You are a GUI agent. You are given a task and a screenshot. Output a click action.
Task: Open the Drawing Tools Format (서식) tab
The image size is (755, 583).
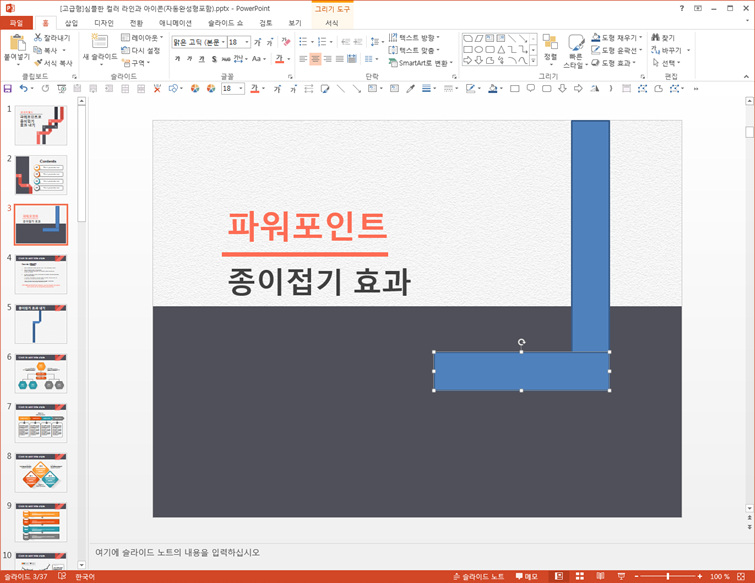332,23
